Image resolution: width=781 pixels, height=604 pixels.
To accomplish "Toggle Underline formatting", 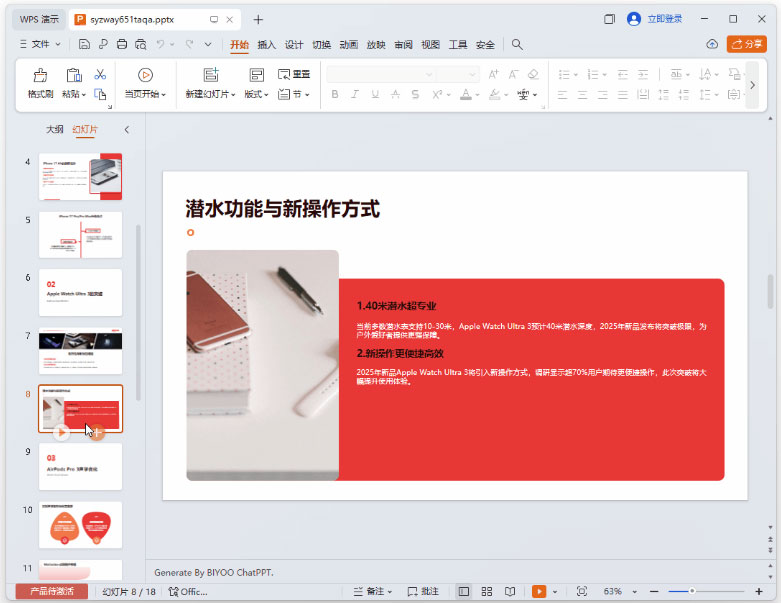I will click(x=375, y=94).
